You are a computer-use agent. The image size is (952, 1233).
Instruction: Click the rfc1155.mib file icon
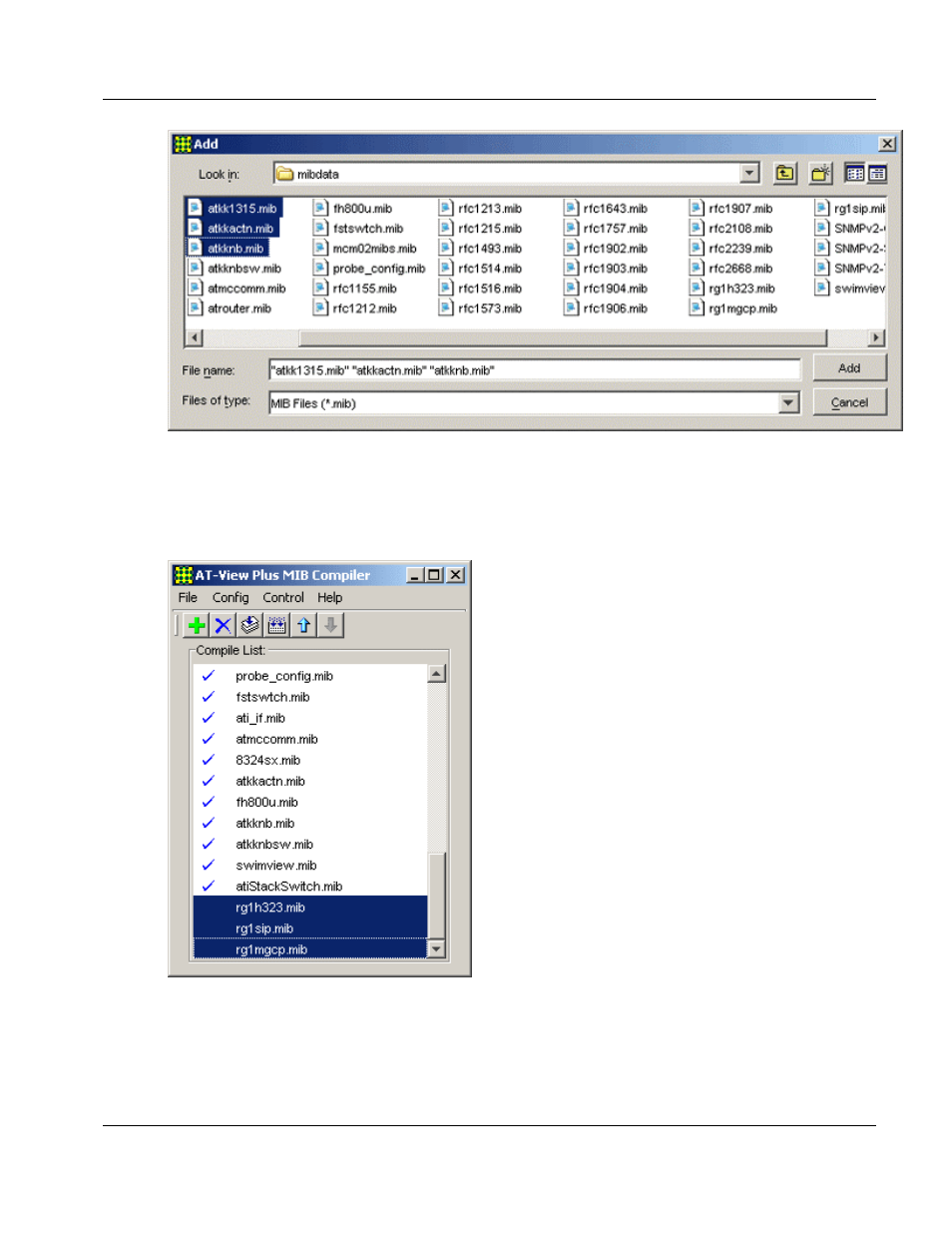320,288
